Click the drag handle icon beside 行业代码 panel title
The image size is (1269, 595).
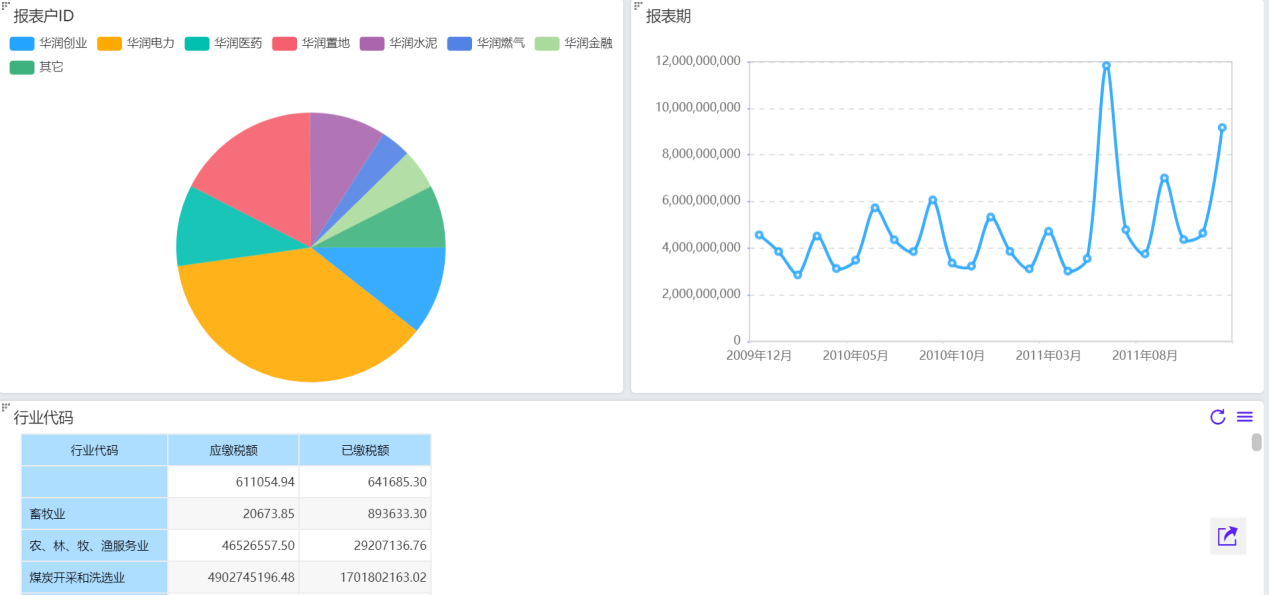click(5, 407)
